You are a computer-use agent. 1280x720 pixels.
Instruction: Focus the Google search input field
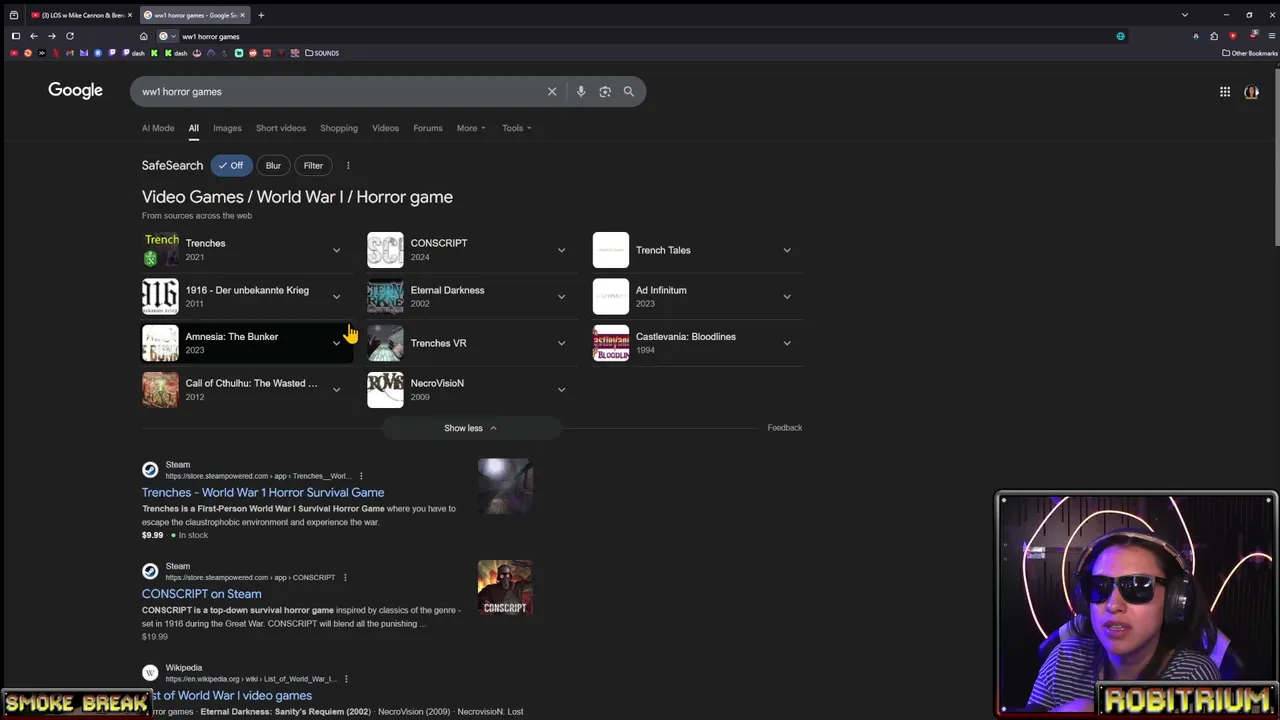340,91
